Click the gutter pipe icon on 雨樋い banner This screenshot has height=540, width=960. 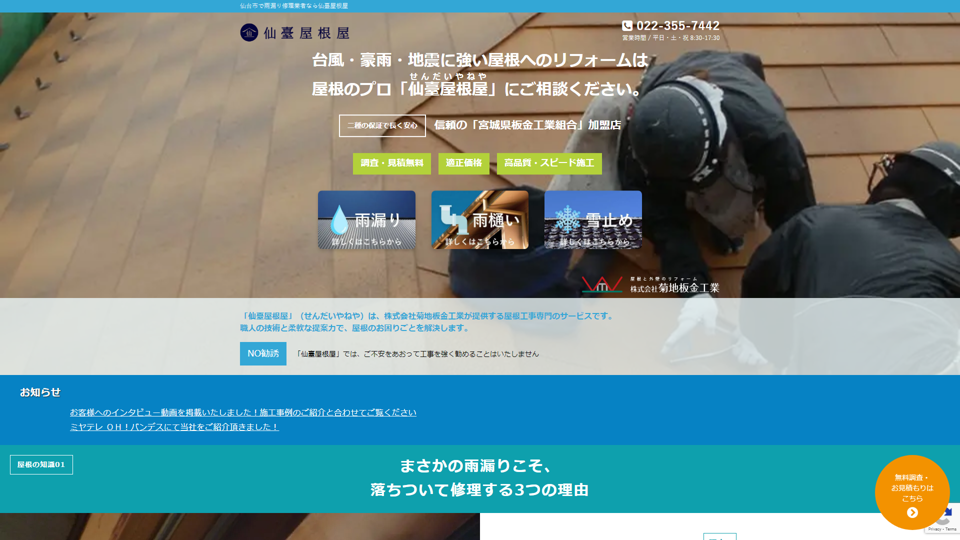tap(453, 220)
